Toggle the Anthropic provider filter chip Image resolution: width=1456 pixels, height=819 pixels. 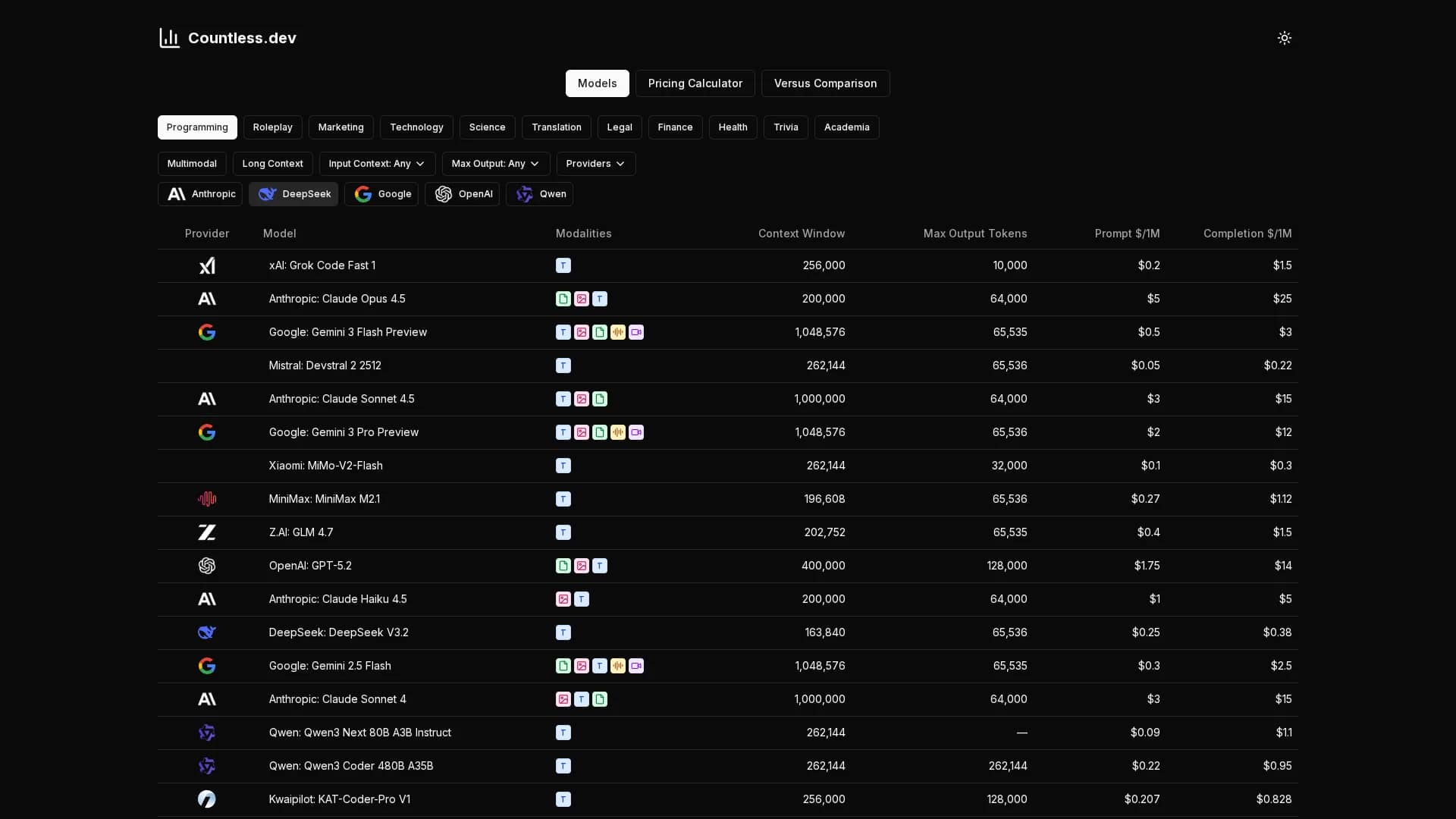[200, 194]
